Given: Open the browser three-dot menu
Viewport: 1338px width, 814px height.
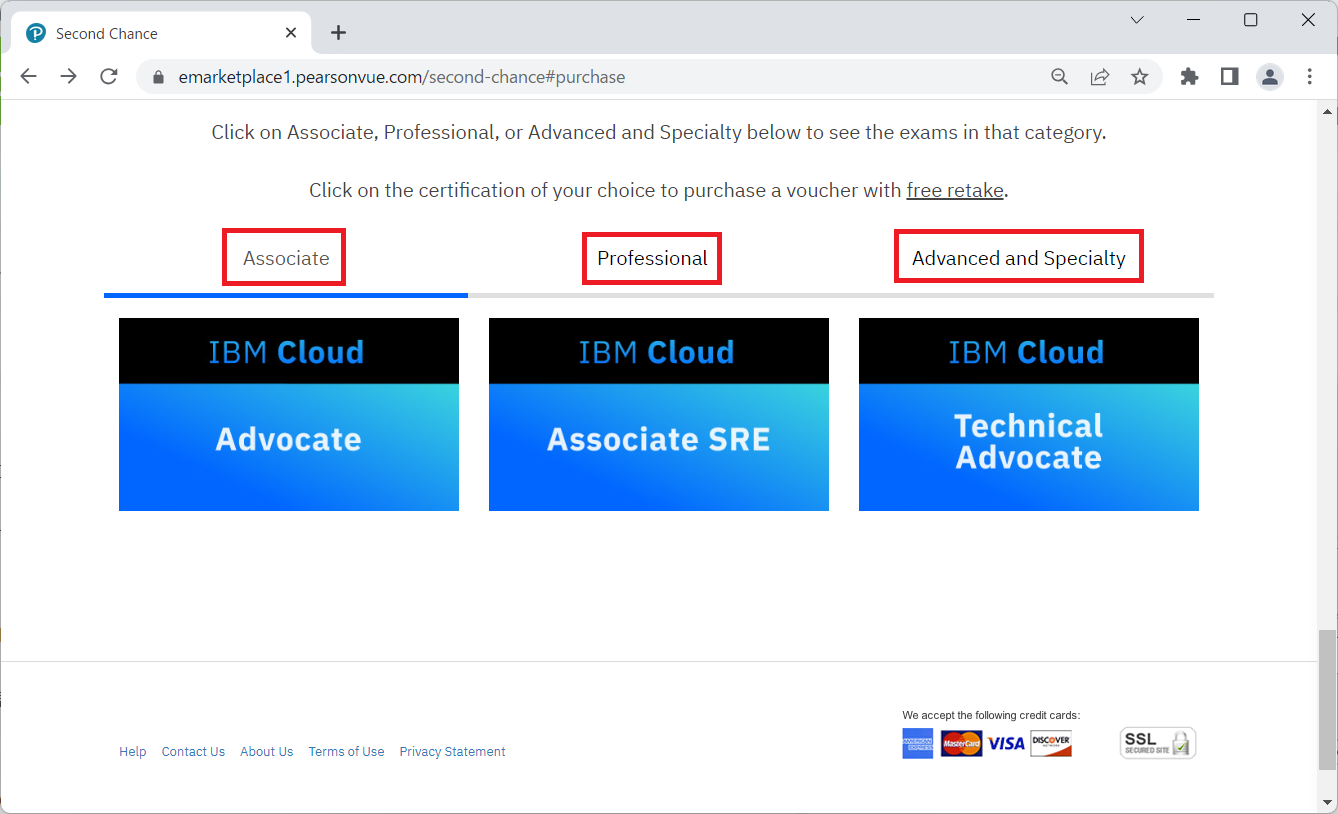Looking at the screenshot, I should pos(1309,76).
